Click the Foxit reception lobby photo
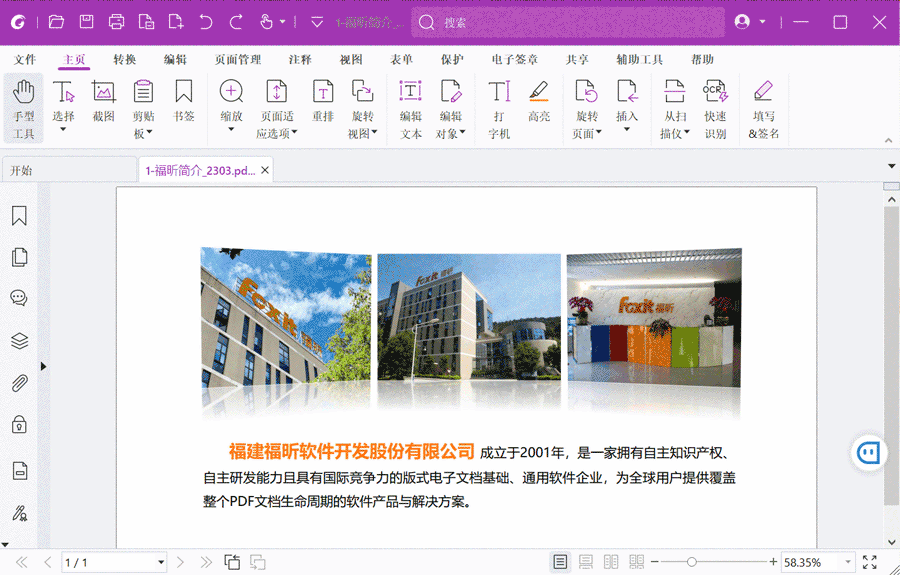This screenshot has width=900, height=575. [x=654, y=319]
